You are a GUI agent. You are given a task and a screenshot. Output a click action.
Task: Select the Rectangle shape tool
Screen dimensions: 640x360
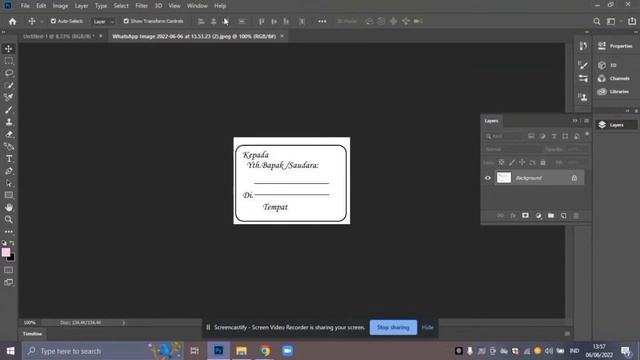pyautogui.click(x=9, y=195)
